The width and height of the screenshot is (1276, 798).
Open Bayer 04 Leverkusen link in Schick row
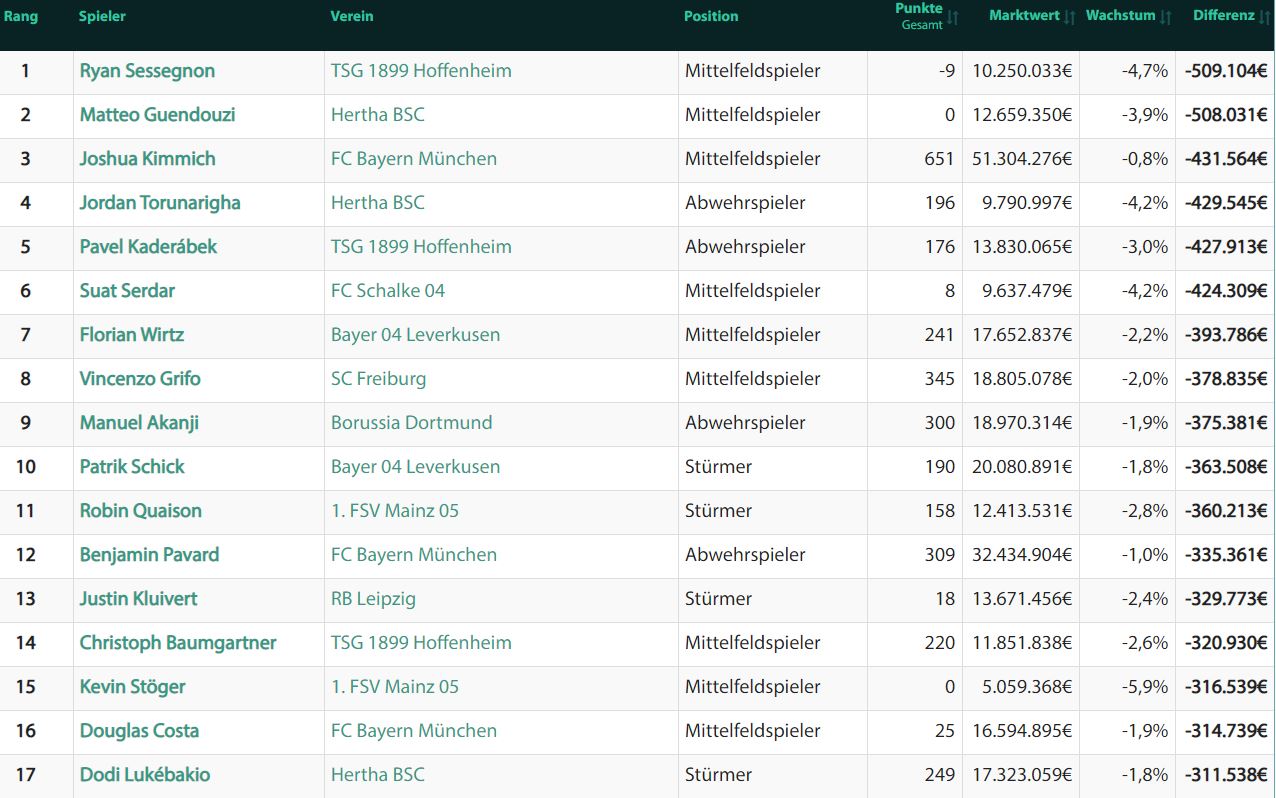(415, 467)
